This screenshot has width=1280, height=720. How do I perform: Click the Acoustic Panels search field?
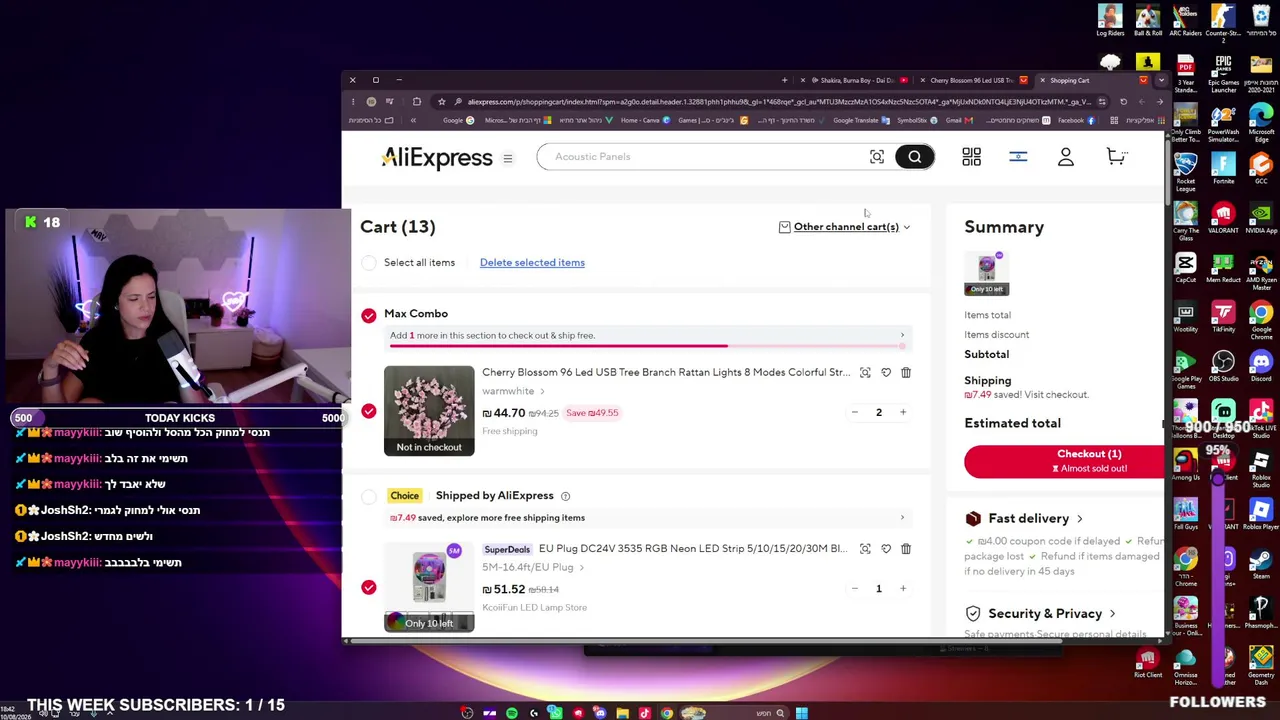click(700, 157)
